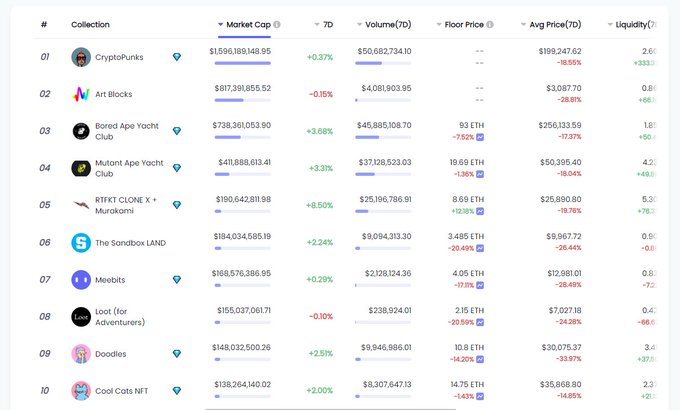Select Sandbox LAND volume $9,094,313.30
The width and height of the screenshot is (680, 410).
coord(386,236)
